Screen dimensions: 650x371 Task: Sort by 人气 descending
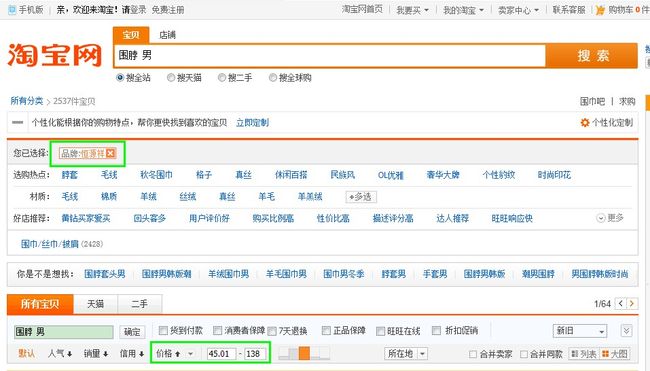point(60,354)
